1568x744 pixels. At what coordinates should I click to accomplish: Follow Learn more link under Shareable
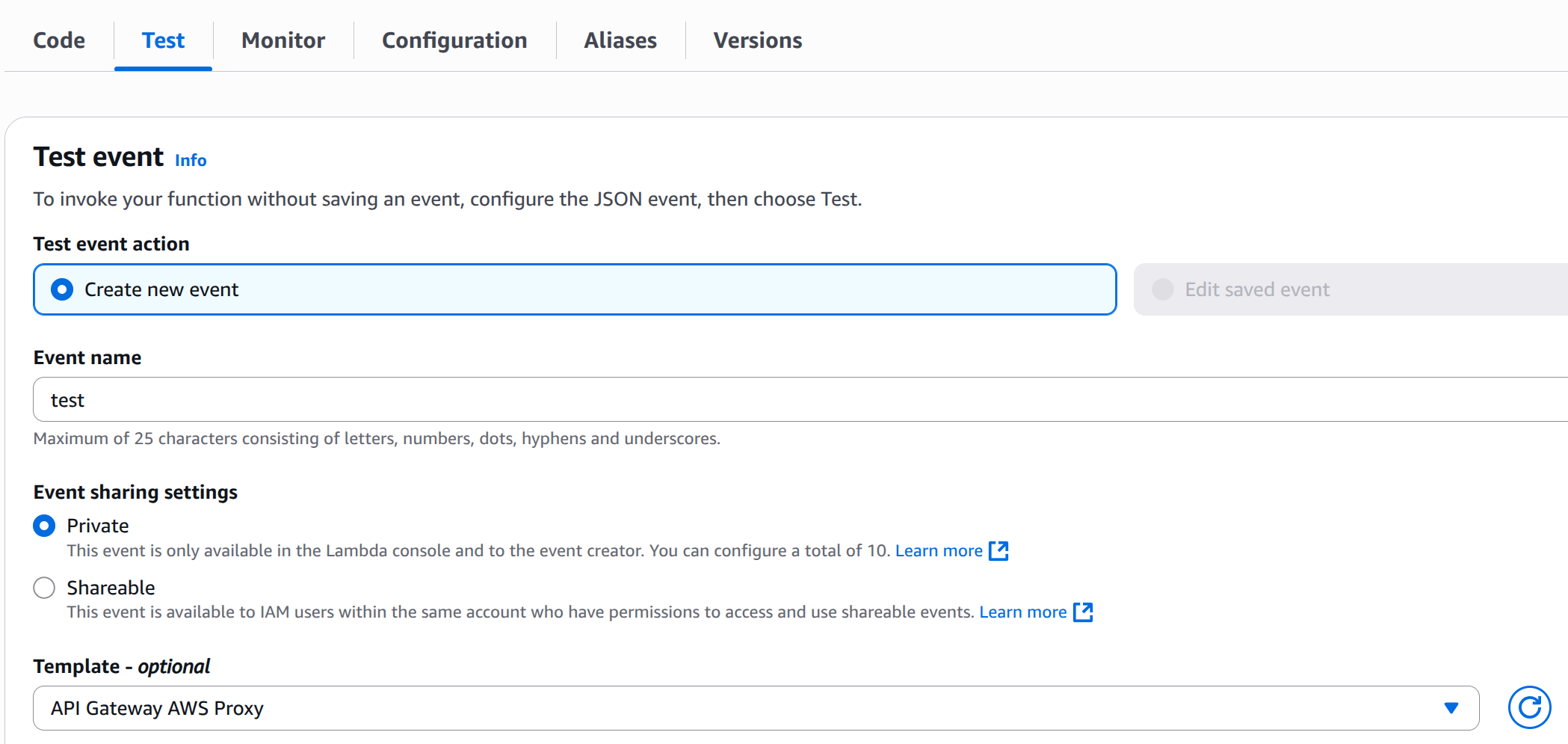point(1023,612)
